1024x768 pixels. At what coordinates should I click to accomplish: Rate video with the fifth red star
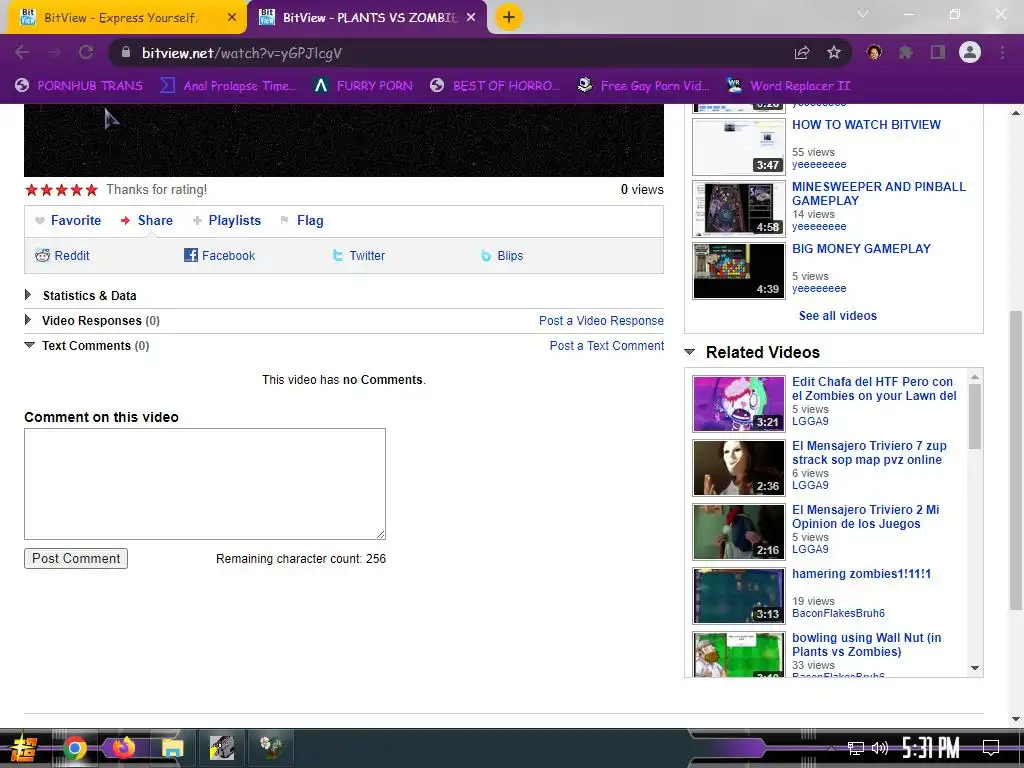[x=91, y=190]
